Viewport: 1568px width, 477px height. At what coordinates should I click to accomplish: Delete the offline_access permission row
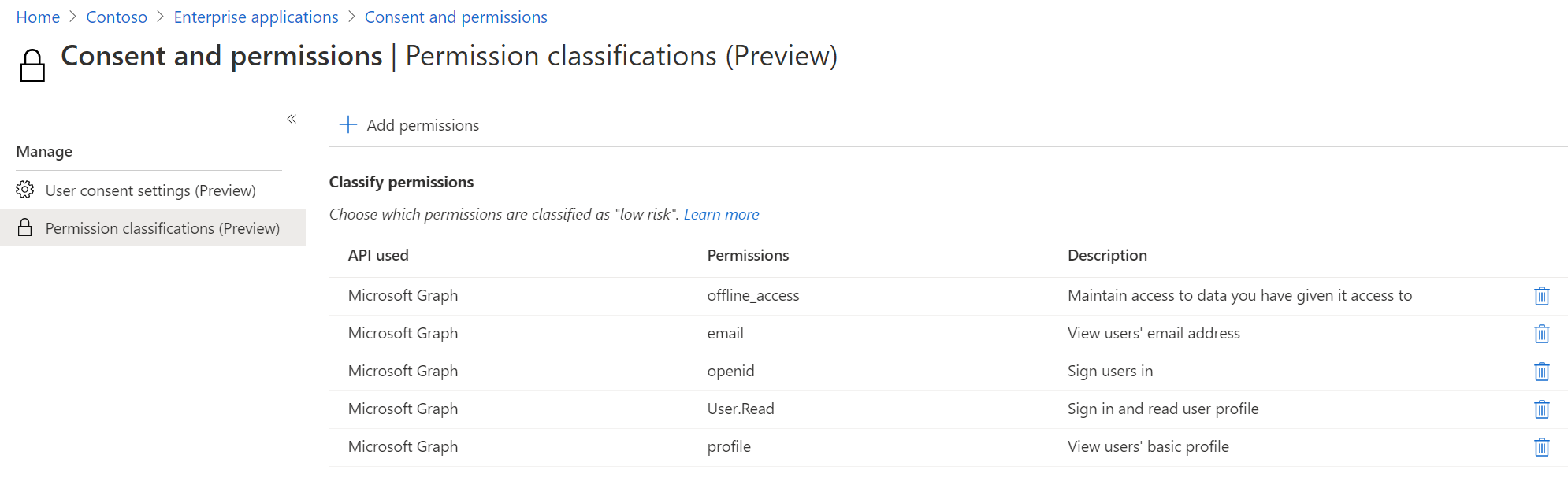tap(1541, 296)
